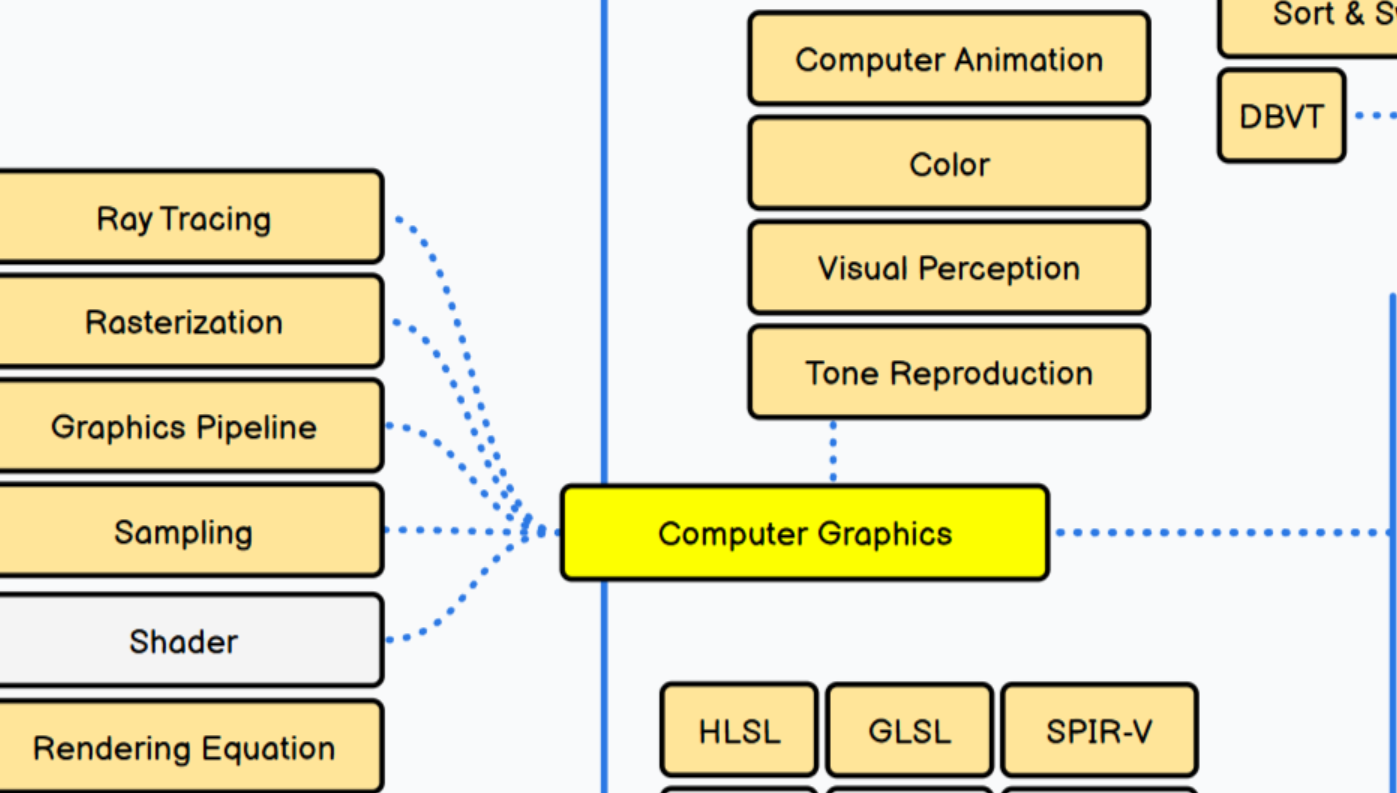Click dotted line extending right from DBVT
Image resolution: width=1397 pixels, height=793 pixels.
(1375, 116)
